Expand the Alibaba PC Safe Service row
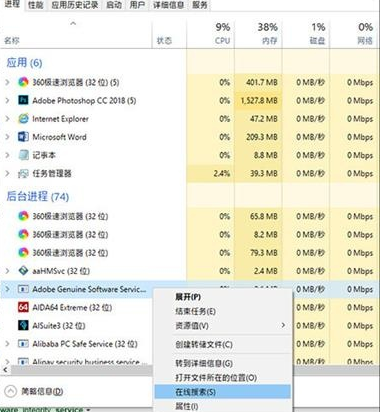The height and width of the screenshot is (412, 382). pos(7,343)
